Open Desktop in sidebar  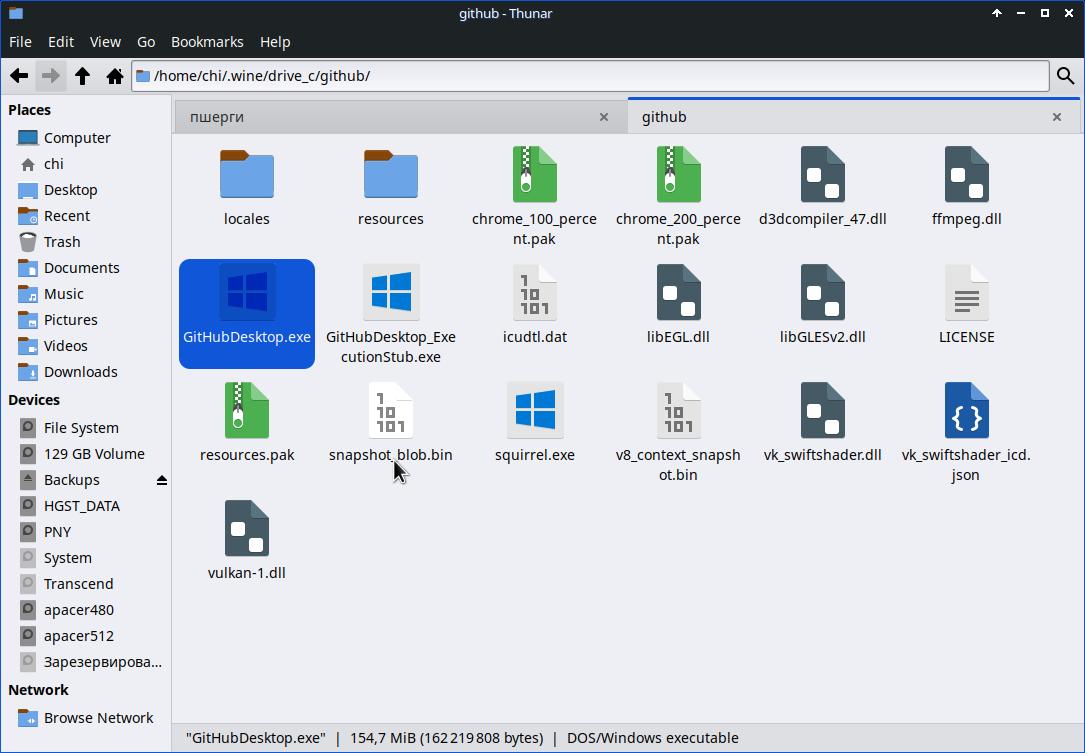[71, 190]
